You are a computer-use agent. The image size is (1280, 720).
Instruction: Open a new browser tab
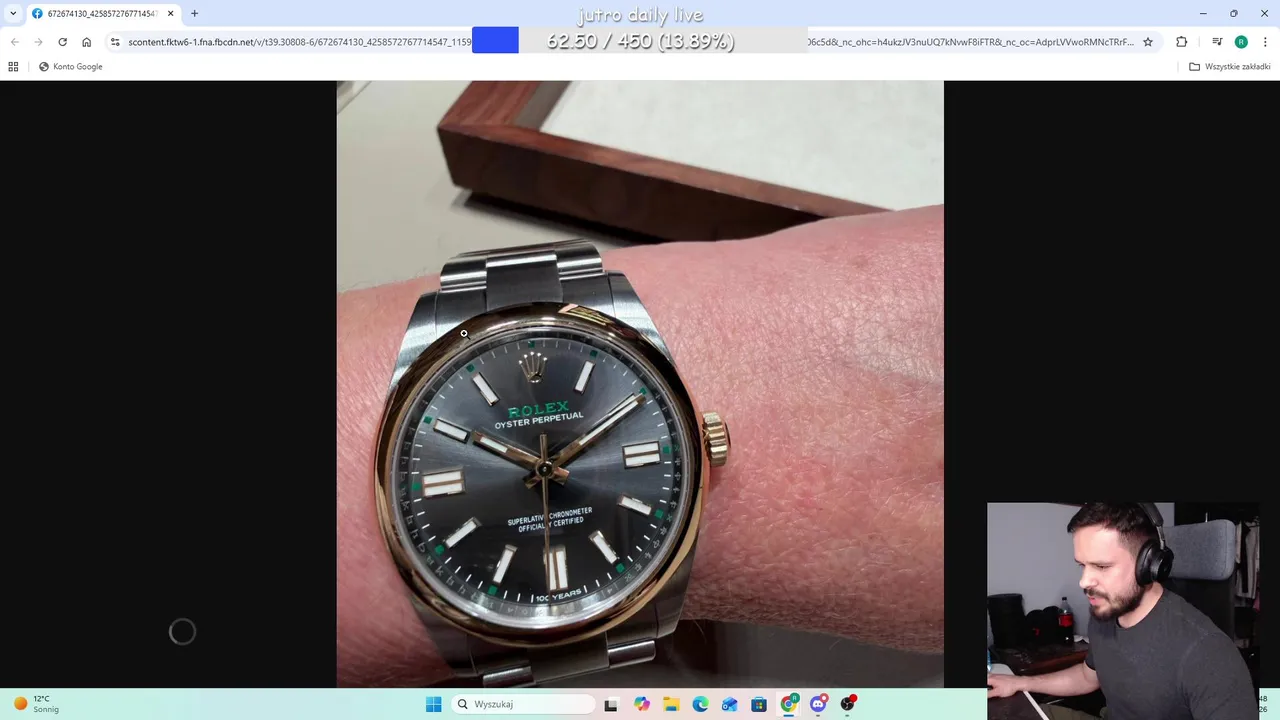194,14
